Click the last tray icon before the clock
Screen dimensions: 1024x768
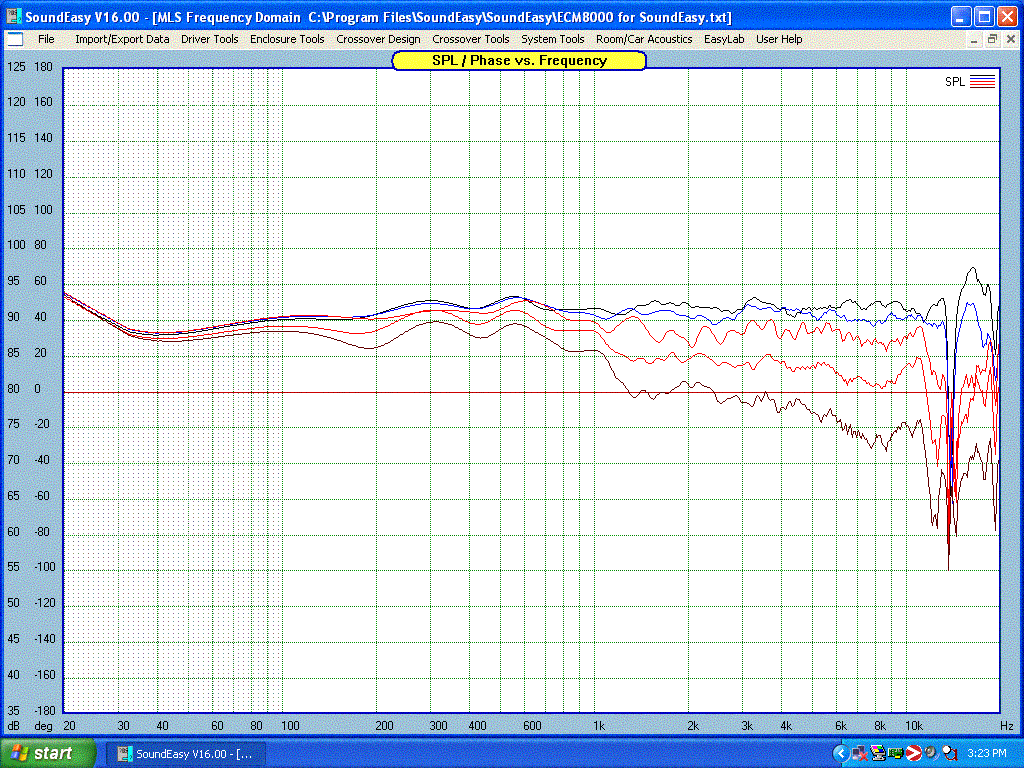[950, 754]
